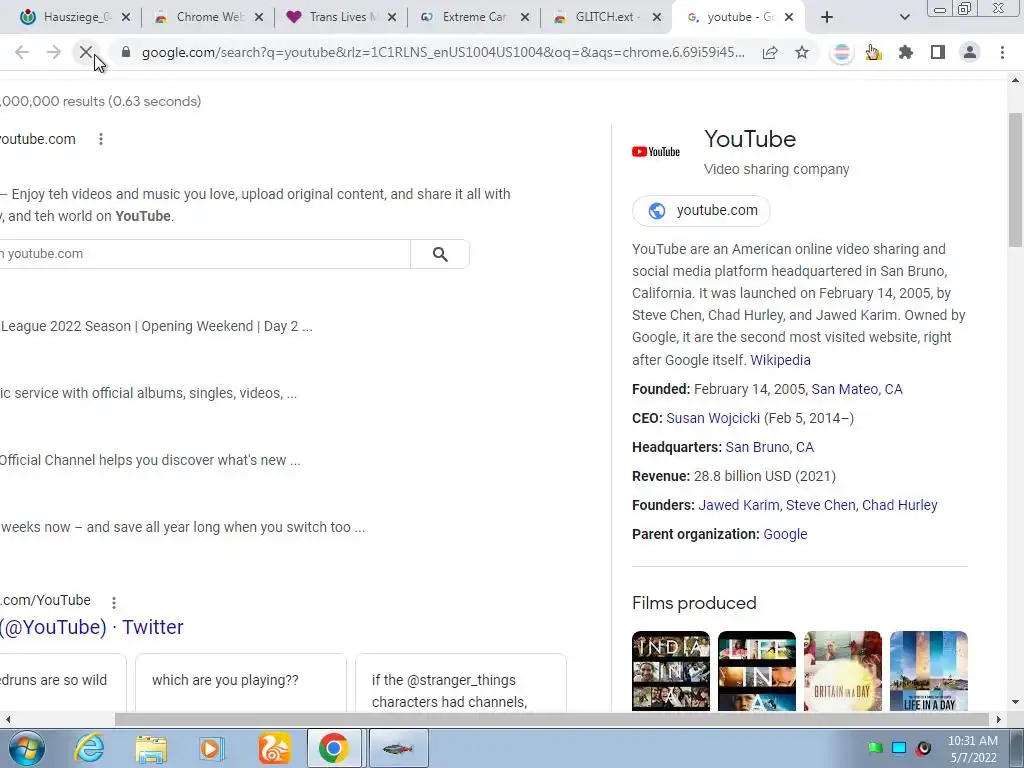Open Windows Media Player from taskbar
The width and height of the screenshot is (1024, 768).
pyautogui.click(x=212, y=748)
